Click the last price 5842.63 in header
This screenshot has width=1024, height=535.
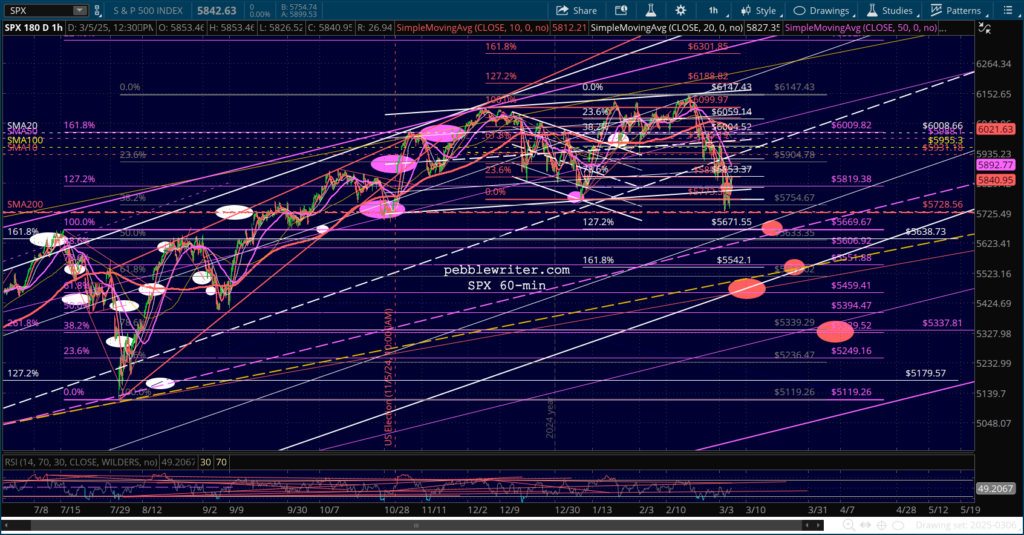[x=217, y=10]
